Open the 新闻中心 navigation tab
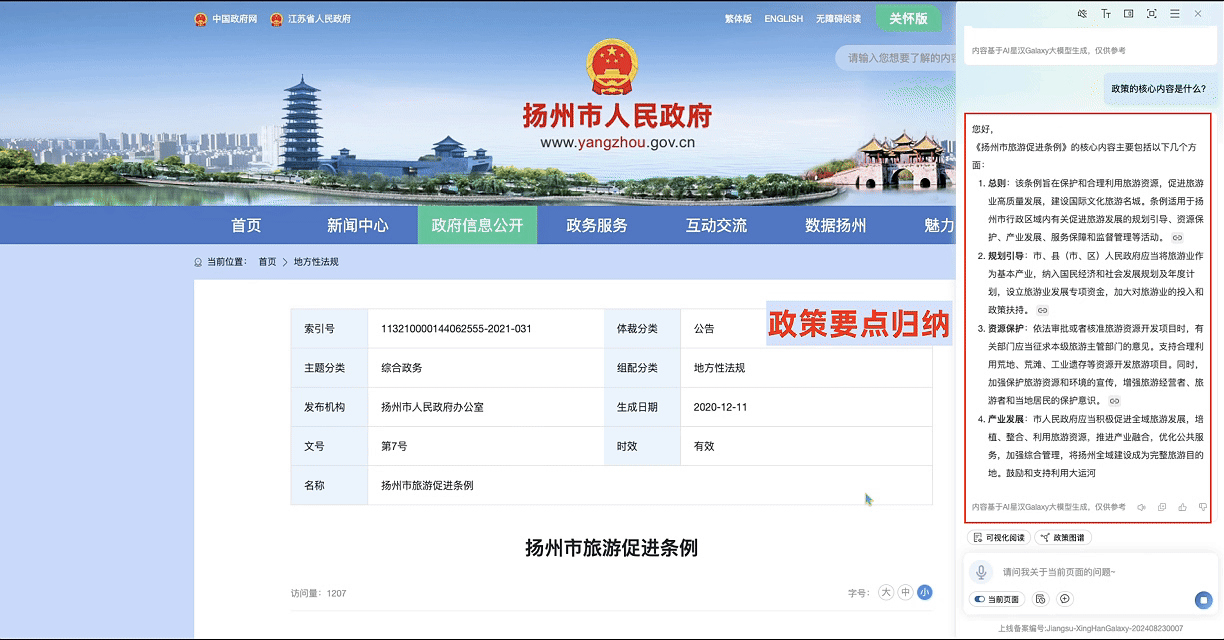1224x640 pixels. pyautogui.click(x=358, y=225)
